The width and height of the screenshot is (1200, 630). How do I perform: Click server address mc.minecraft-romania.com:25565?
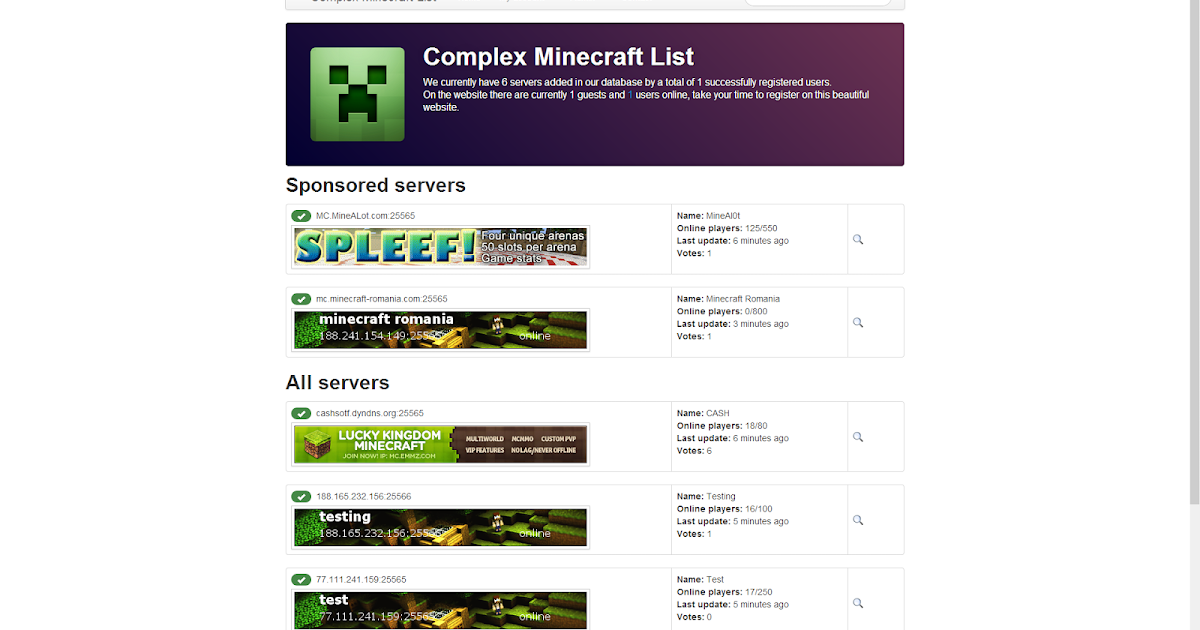pyautogui.click(x=382, y=299)
